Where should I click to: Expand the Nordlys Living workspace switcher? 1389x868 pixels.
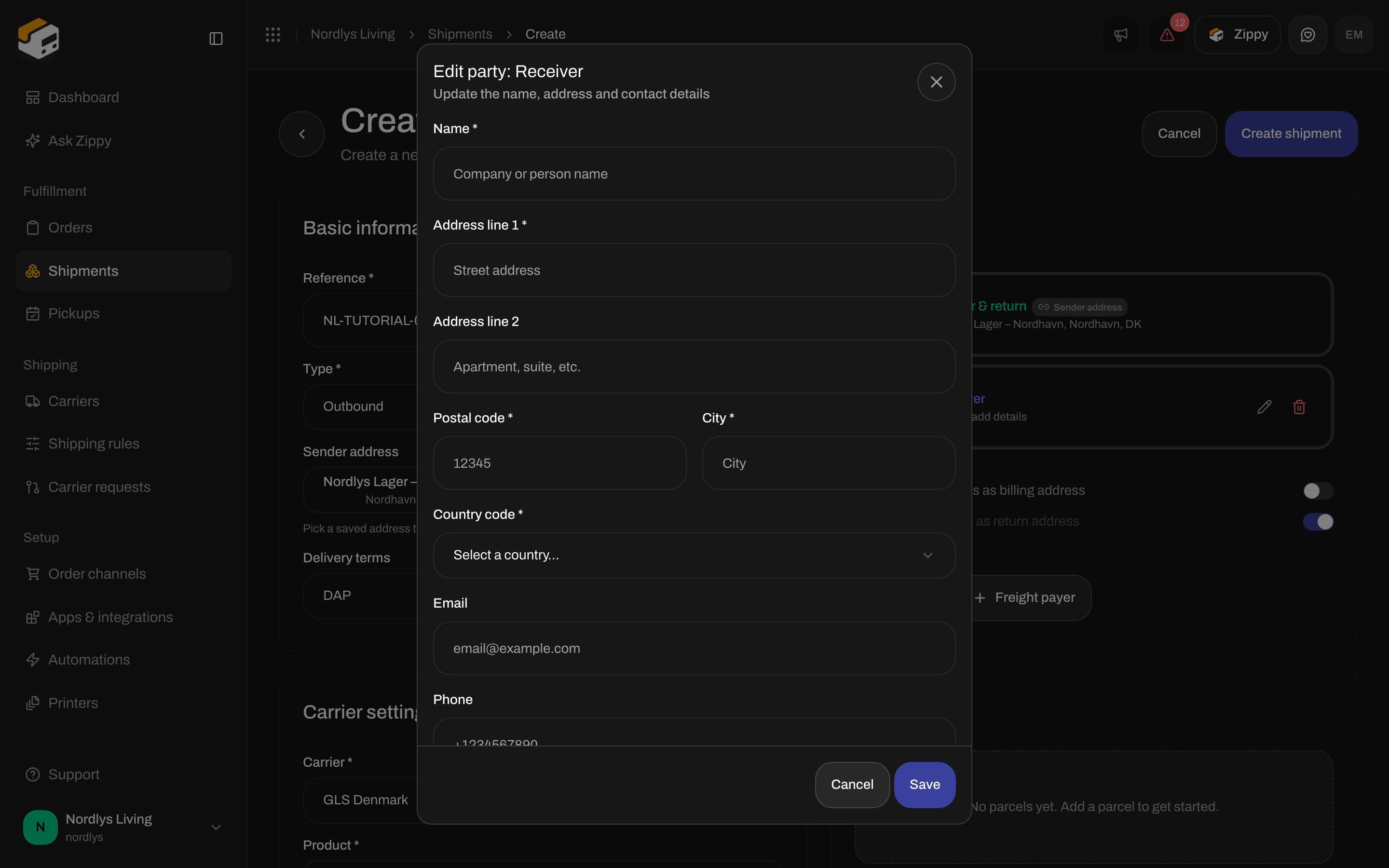click(123, 827)
